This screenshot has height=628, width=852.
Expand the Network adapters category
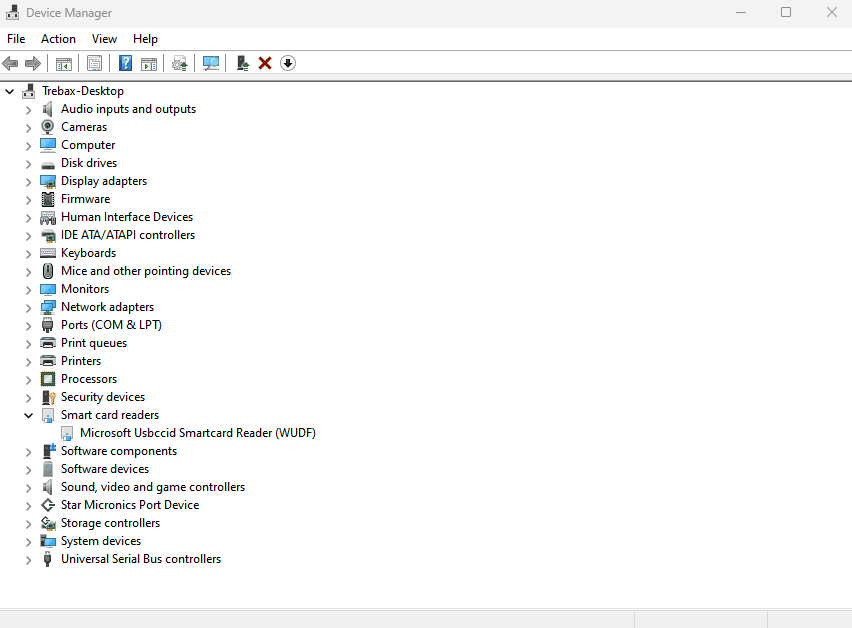[28, 307]
